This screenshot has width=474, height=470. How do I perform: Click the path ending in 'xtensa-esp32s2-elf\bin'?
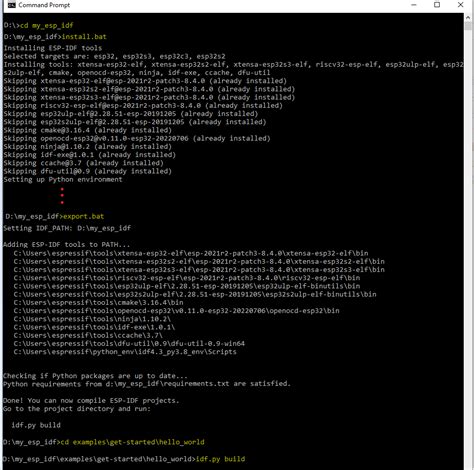(x=199, y=261)
